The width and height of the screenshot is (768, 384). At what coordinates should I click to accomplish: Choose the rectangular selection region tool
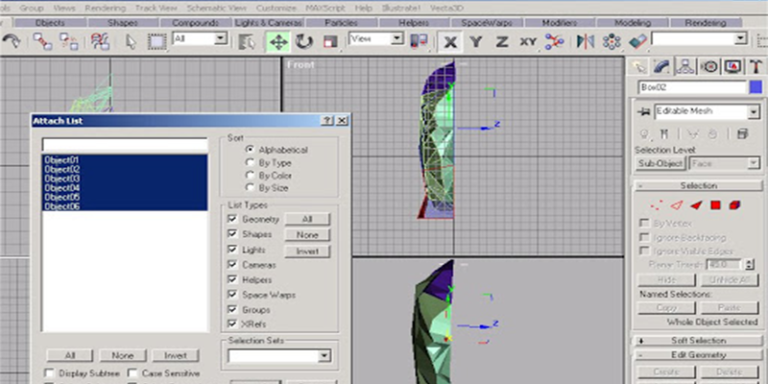point(157,42)
